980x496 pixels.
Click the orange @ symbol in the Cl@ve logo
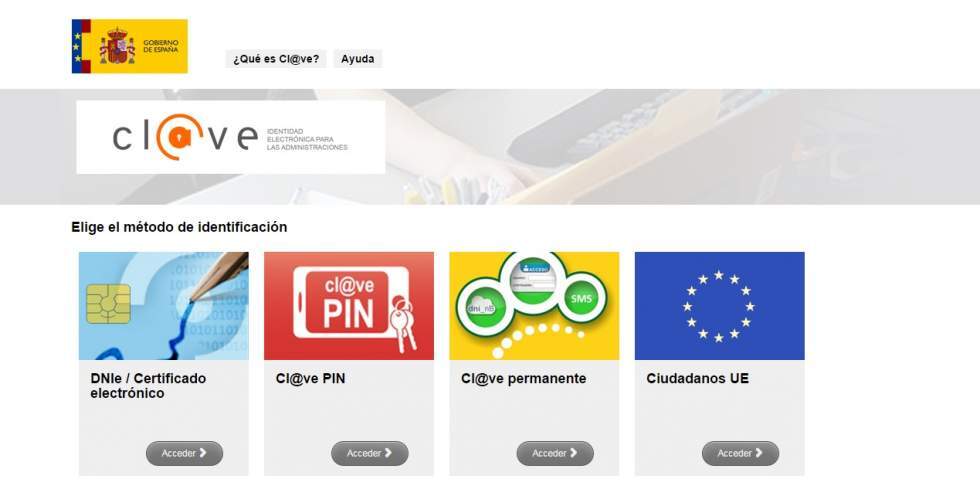pyautogui.click(x=179, y=136)
